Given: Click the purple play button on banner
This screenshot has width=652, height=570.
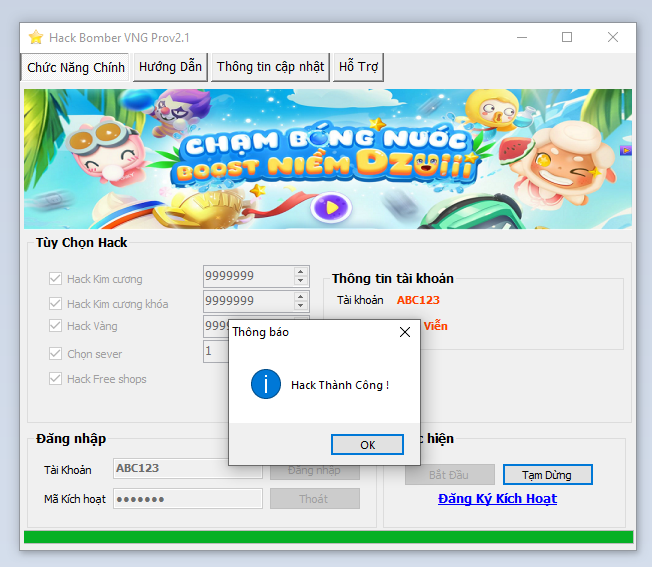Looking at the screenshot, I should tap(331, 207).
